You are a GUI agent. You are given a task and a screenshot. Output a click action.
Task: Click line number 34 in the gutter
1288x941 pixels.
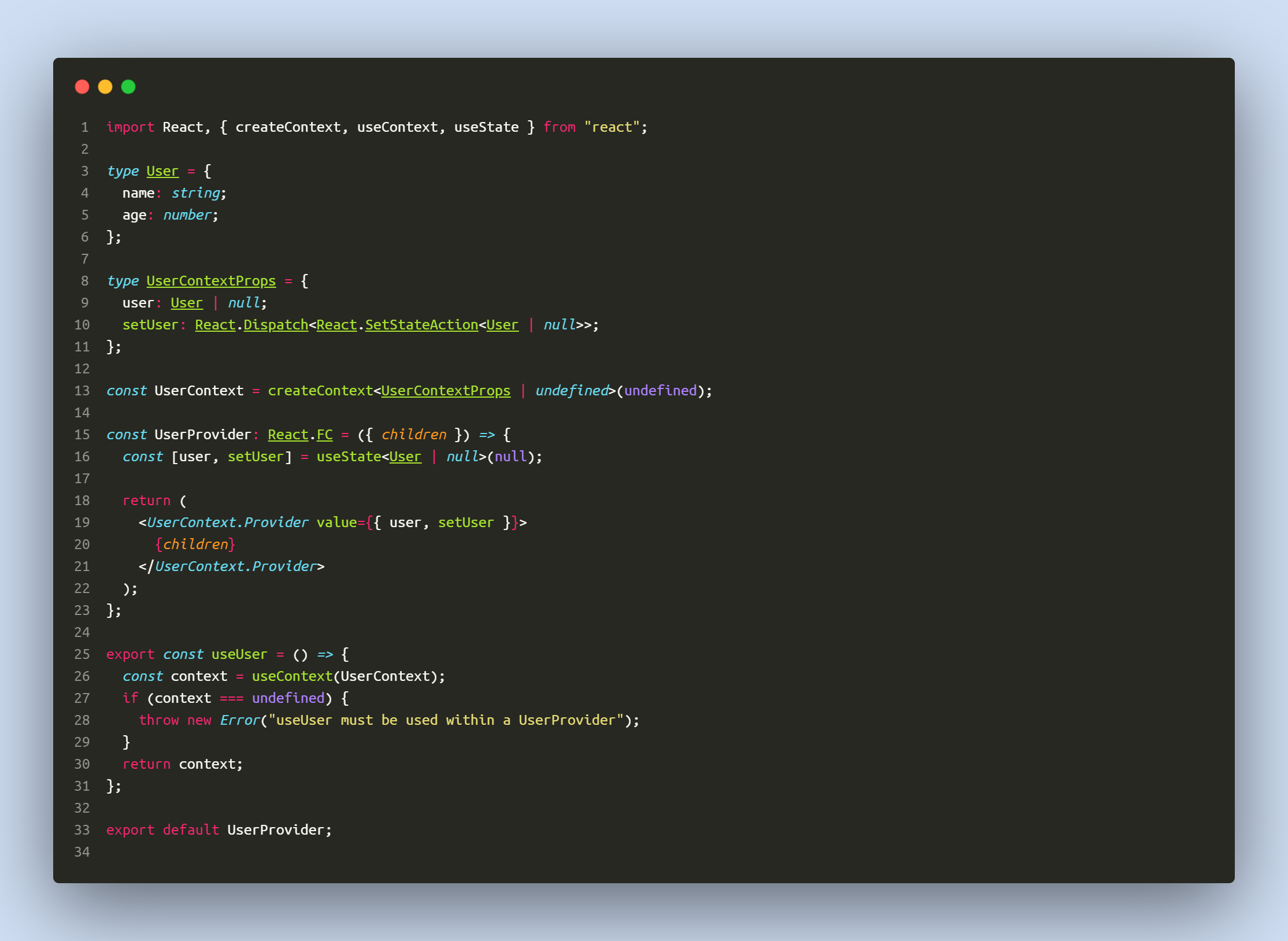82,852
